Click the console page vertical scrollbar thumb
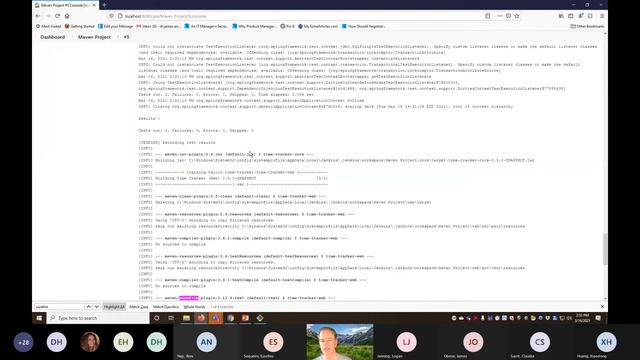 (605, 249)
